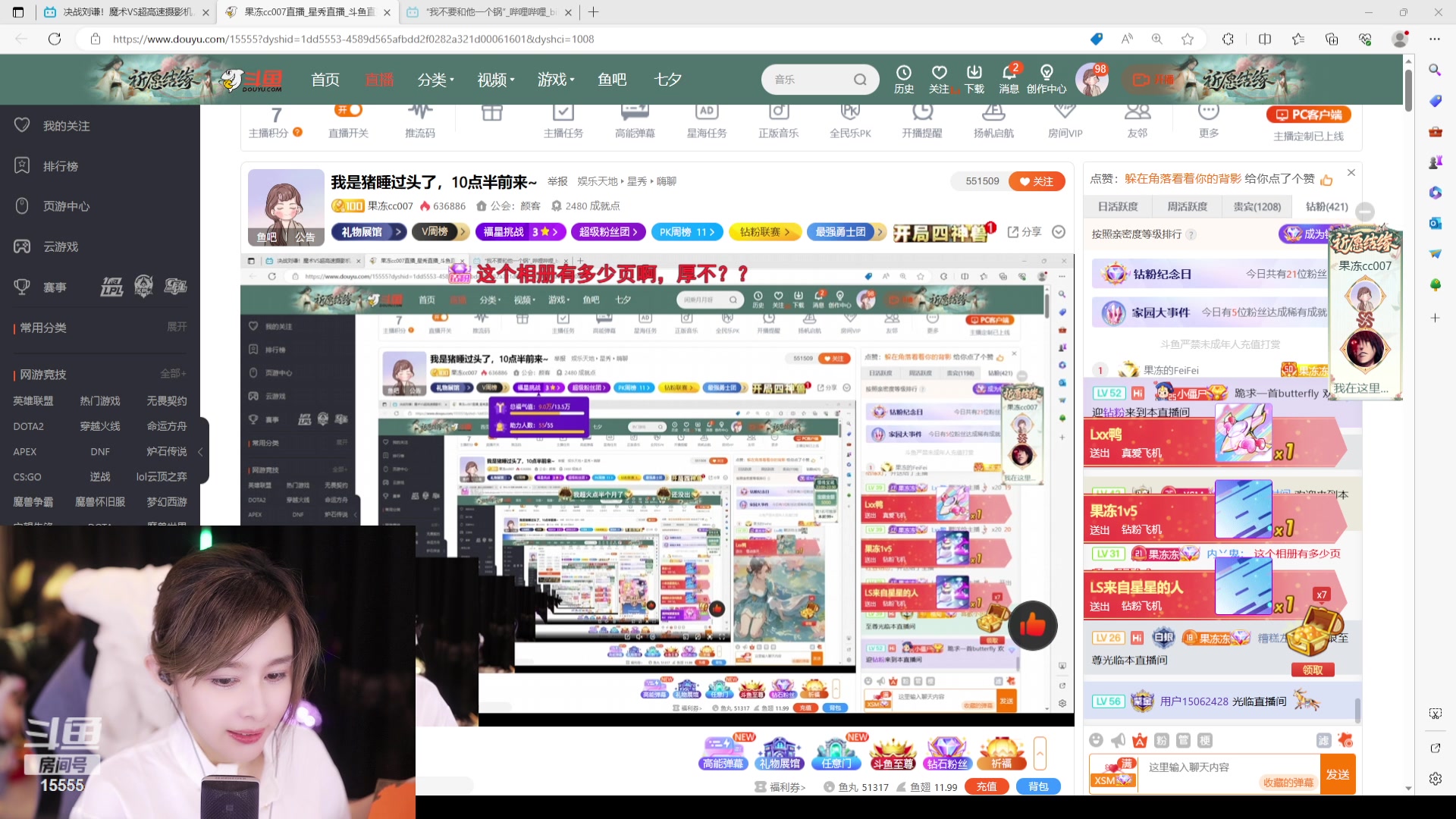Open PK周榜 11 pill link
Image resolution: width=1456 pixels, height=819 pixels.
click(687, 232)
